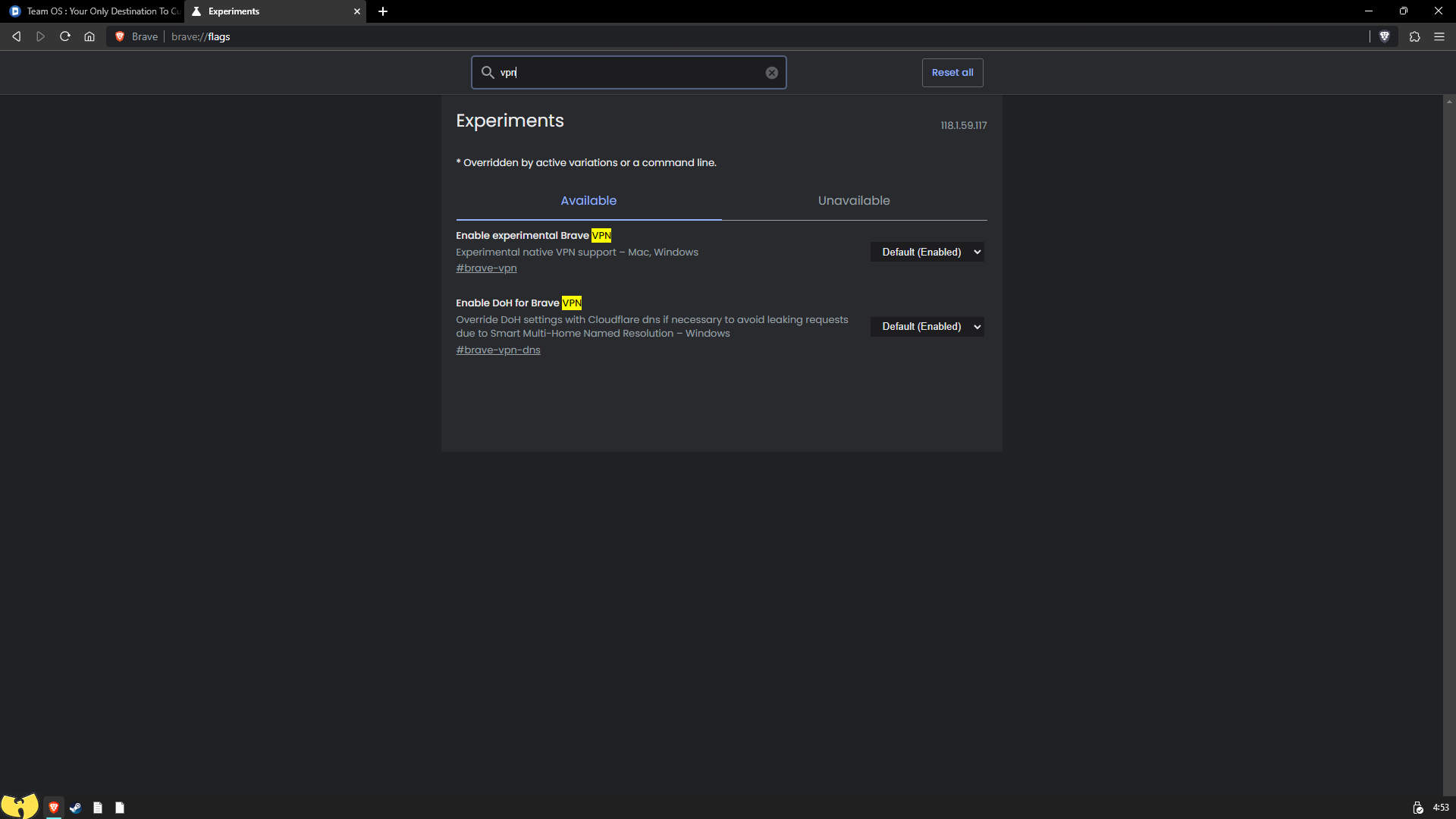Click the Start menu logo on taskbar
The width and height of the screenshot is (1456, 819).
click(x=20, y=805)
